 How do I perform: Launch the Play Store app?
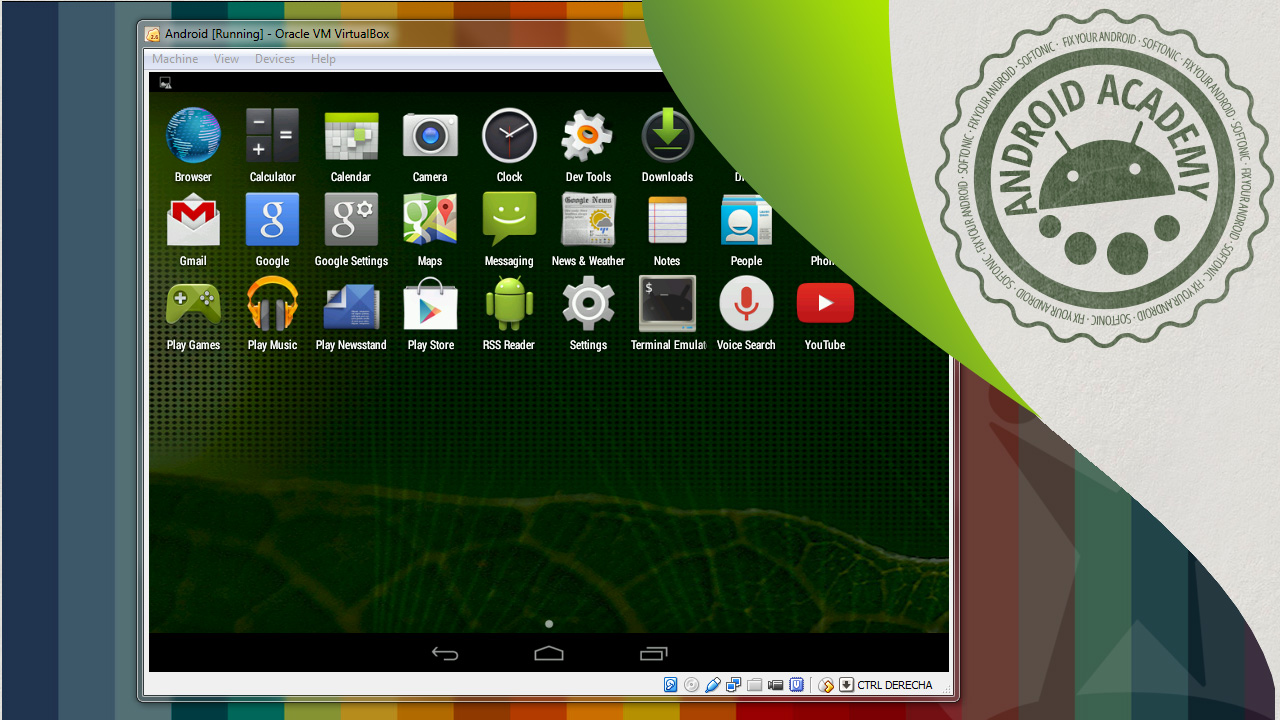point(430,305)
